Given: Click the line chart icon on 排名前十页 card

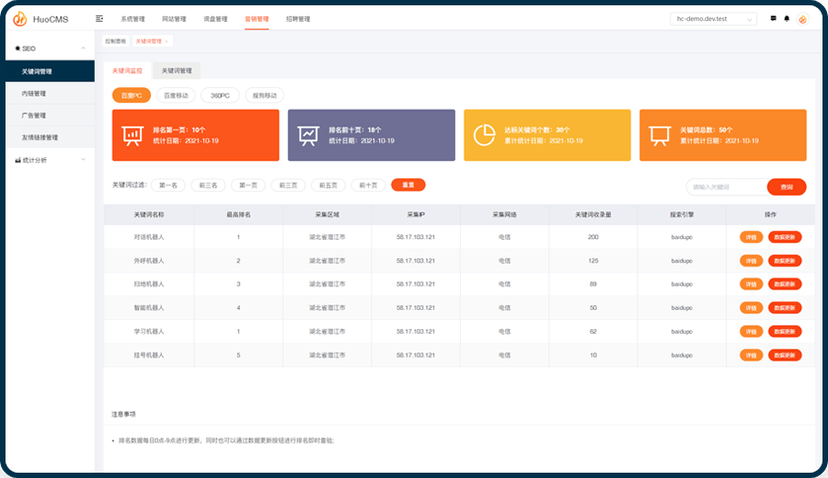Looking at the screenshot, I should [307, 135].
